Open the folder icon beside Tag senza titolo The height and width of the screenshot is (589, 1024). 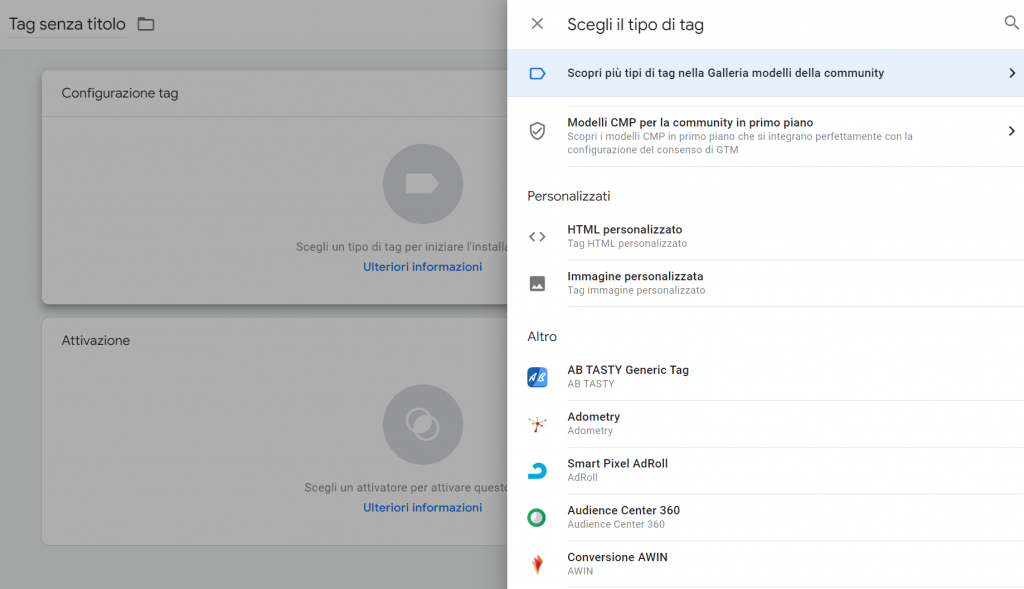coord(146,24)
